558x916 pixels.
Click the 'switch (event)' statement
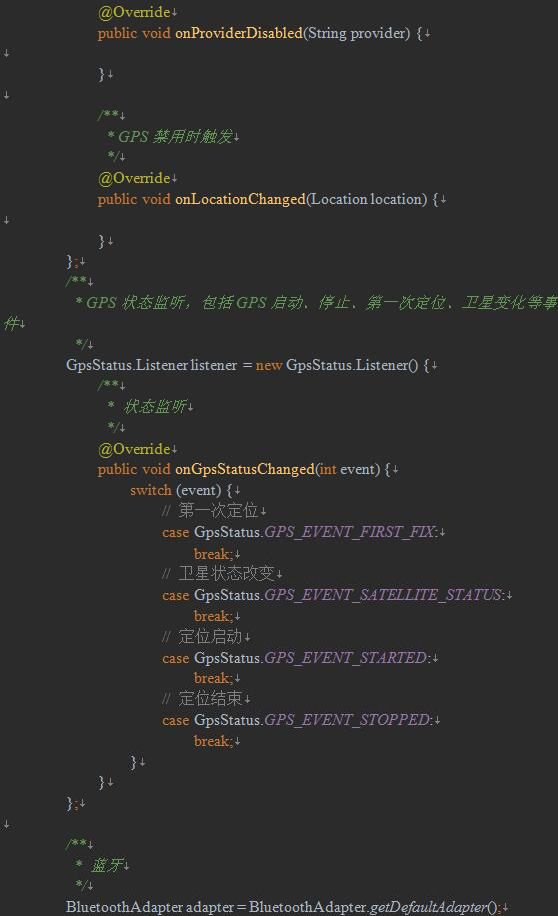coord(181,490)
